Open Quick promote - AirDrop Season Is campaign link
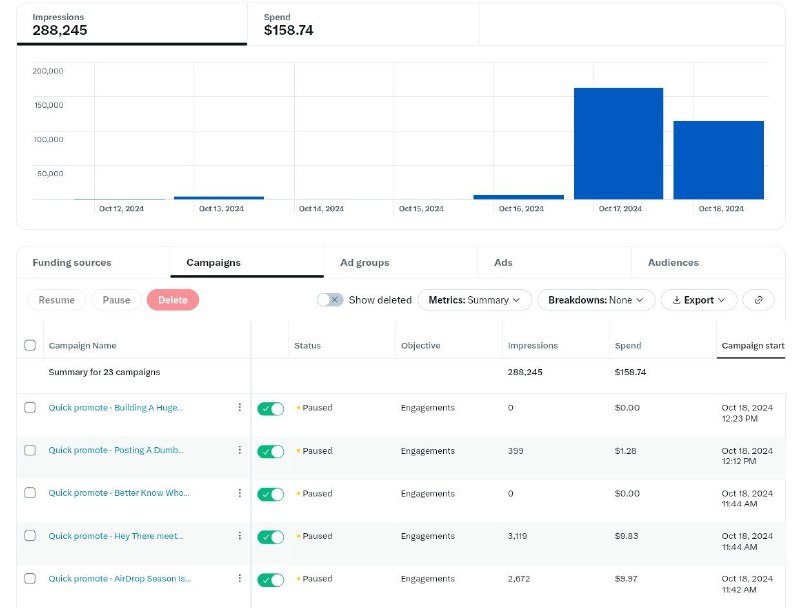The height and width of the screenshot is (608, 800). [119, 578]
